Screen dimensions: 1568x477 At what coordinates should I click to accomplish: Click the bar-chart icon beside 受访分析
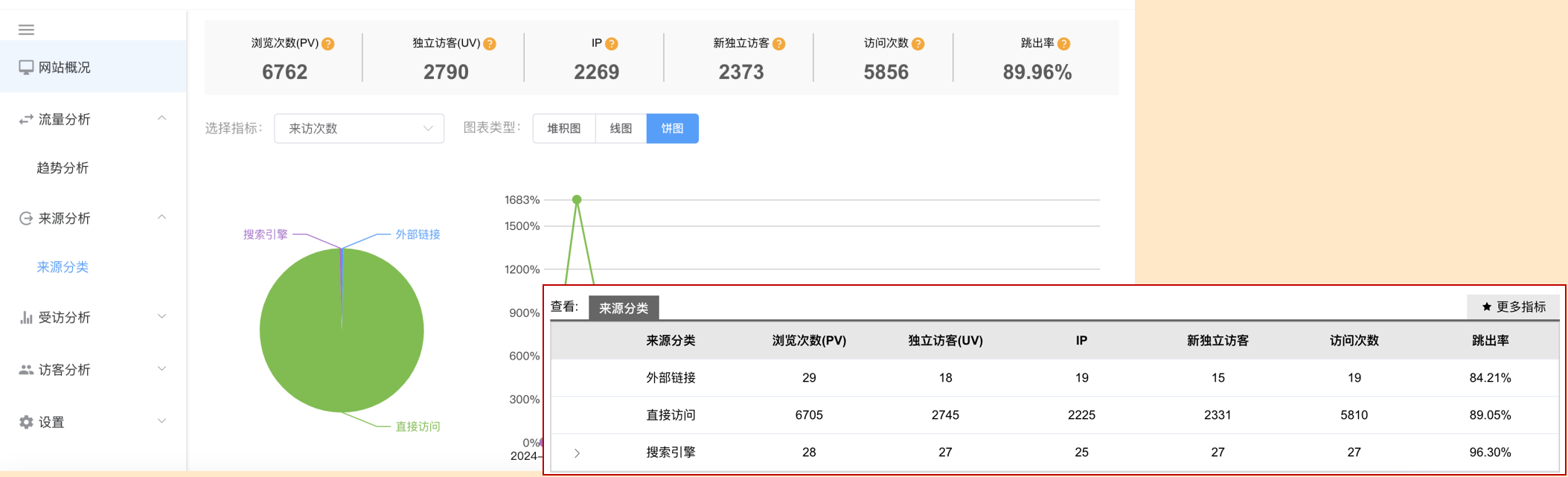(x=26, y=318)
